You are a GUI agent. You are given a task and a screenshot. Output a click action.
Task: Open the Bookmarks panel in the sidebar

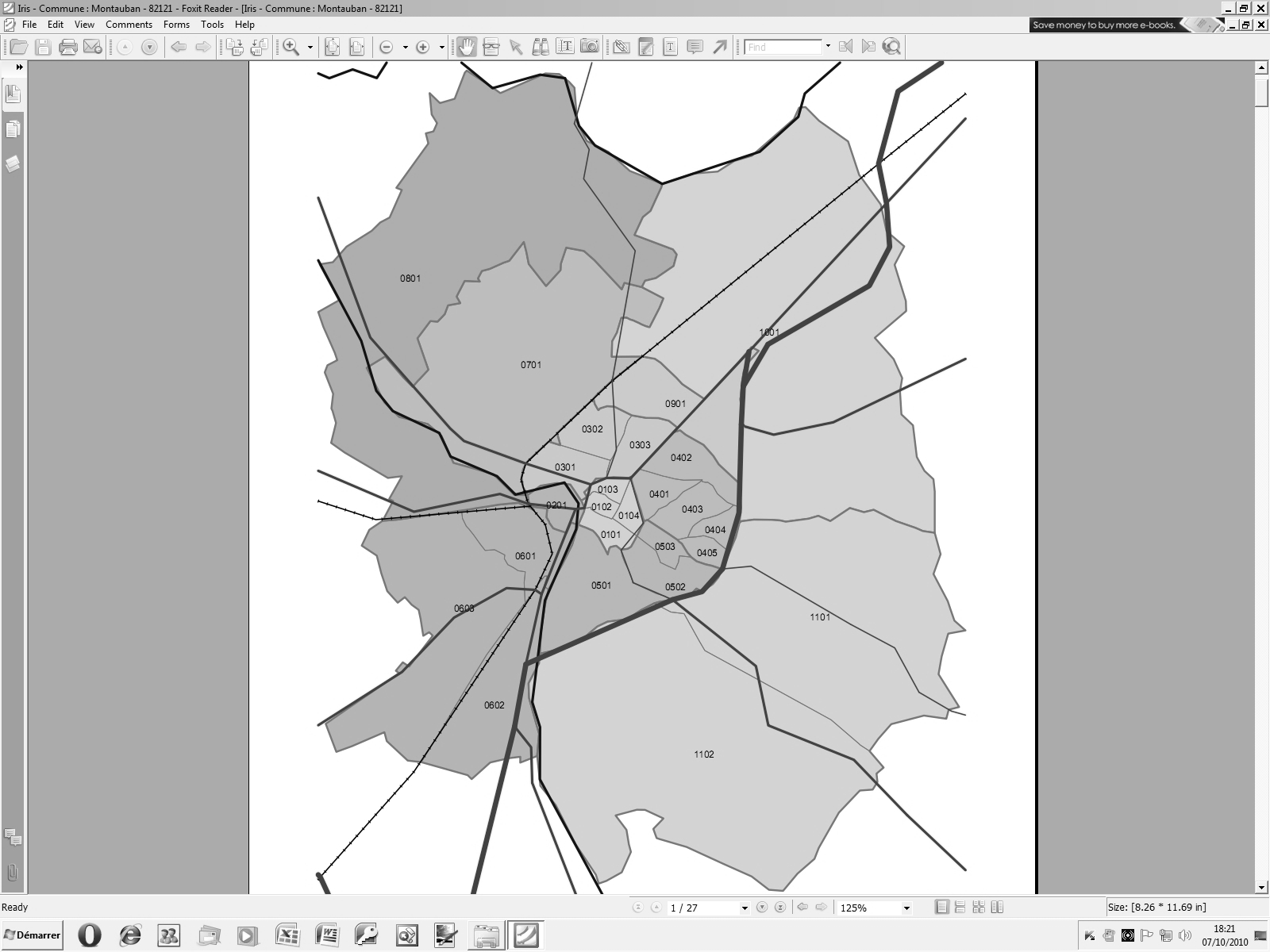pos(13,94)
